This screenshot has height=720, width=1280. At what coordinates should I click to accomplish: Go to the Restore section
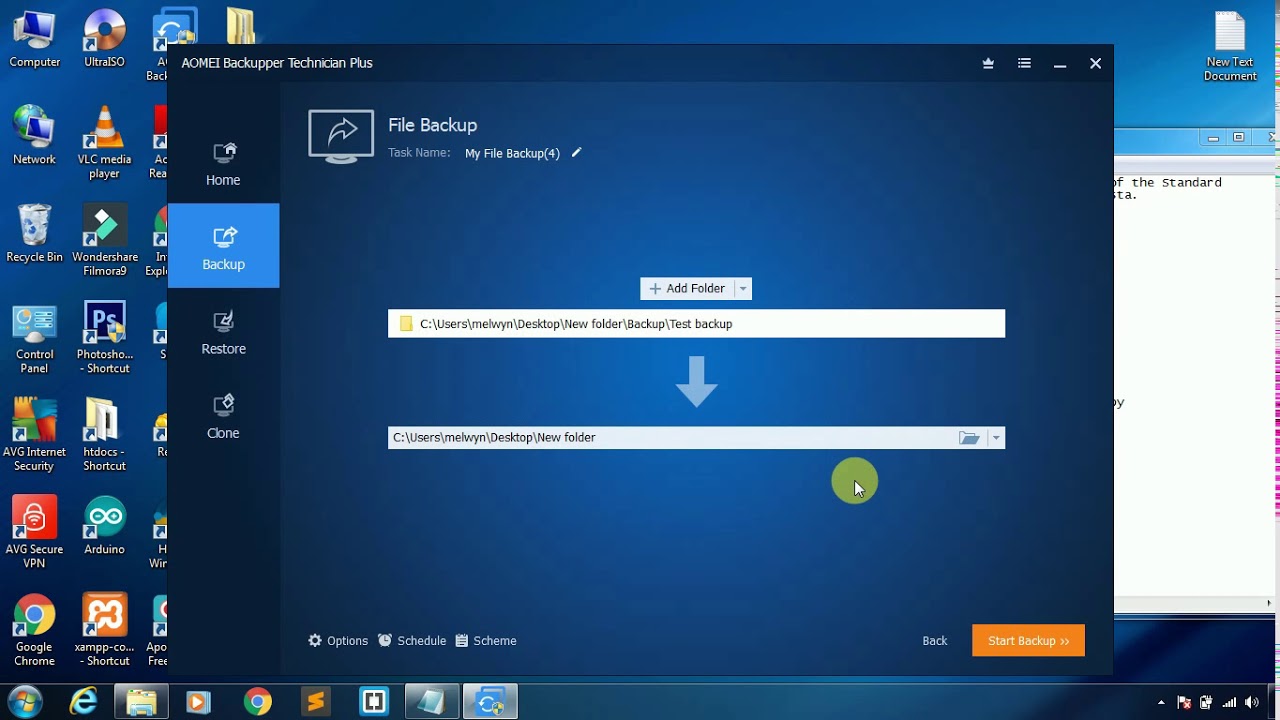[223, 332]
